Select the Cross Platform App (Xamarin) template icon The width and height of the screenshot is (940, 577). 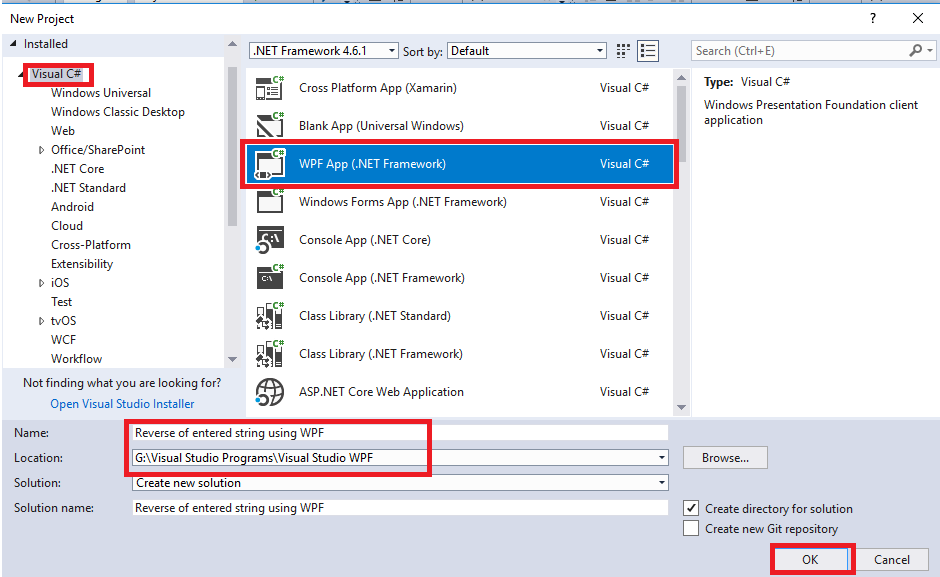click(x=270, y=88)
